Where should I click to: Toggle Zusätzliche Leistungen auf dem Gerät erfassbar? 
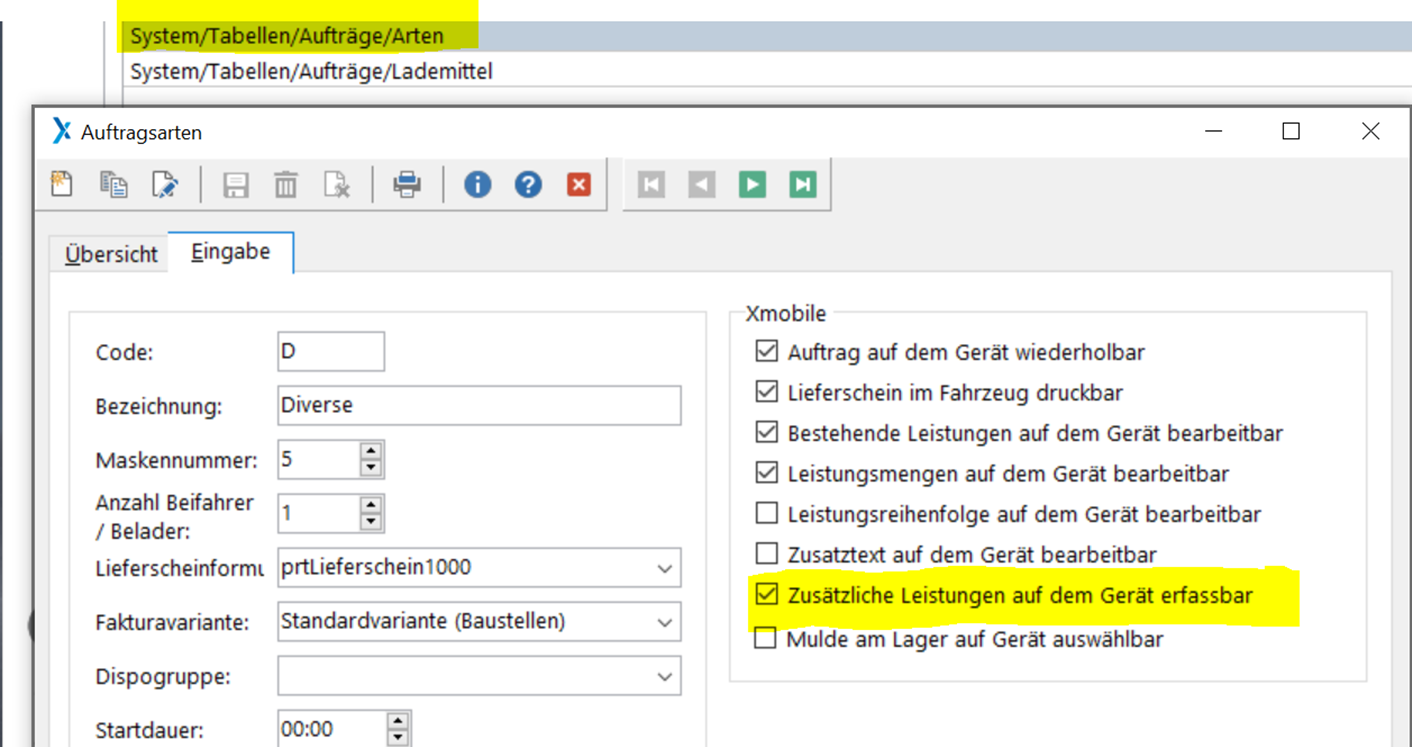tap(767, 595)
